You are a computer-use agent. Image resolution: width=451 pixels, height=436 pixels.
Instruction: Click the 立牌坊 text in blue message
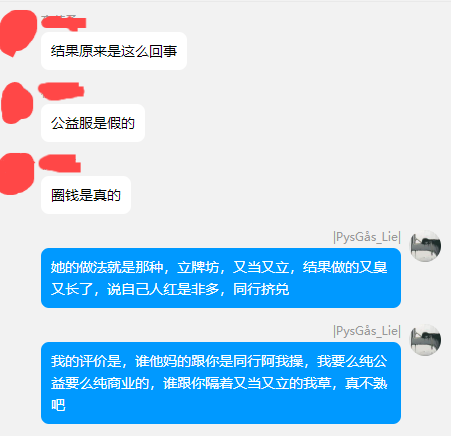tap(198, 267)
